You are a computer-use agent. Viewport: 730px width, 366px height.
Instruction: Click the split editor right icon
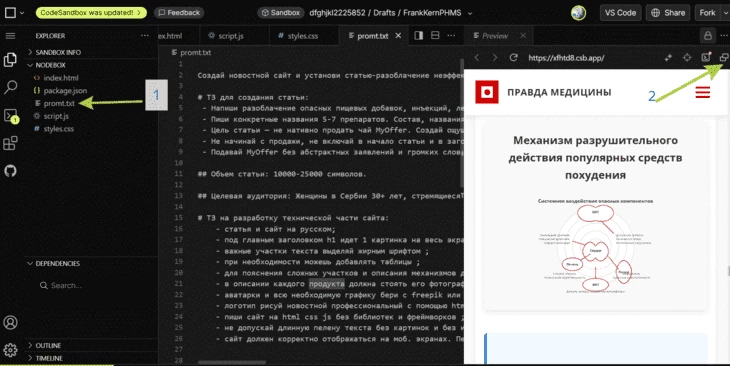click(x=419, y=35)
